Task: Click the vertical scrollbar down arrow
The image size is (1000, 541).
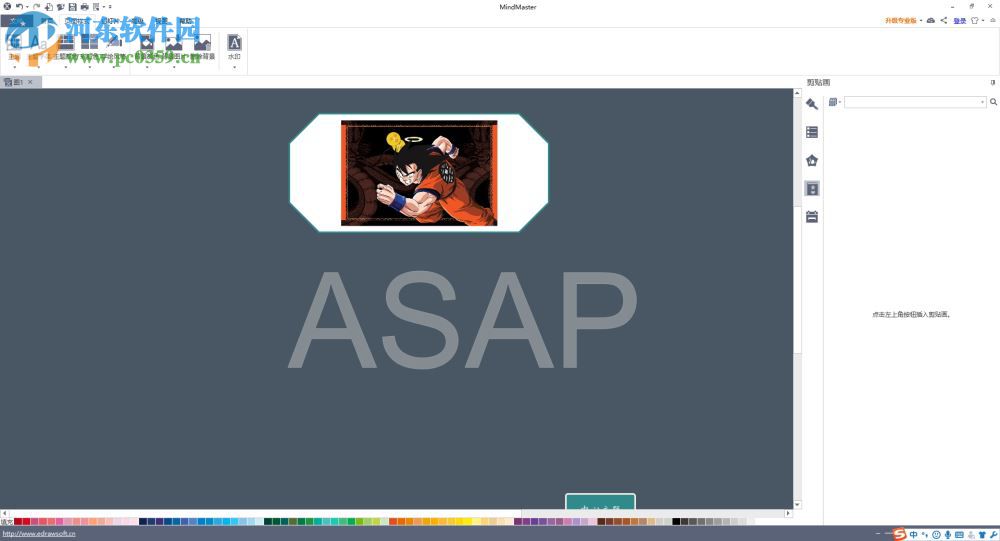Action: (x=797, y=505)
